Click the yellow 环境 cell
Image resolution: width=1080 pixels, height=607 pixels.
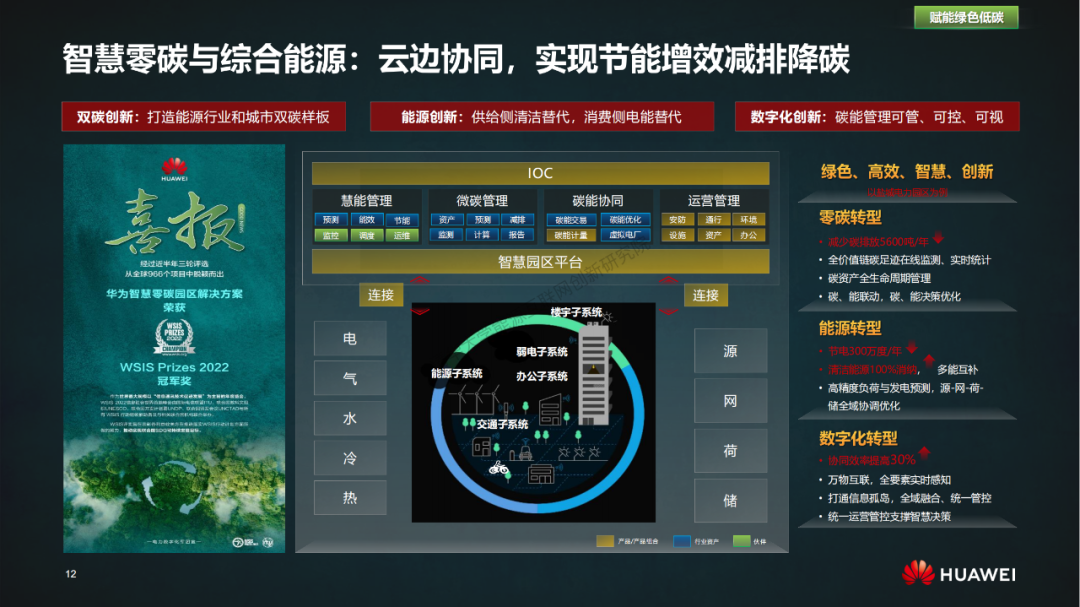[749, 220]
